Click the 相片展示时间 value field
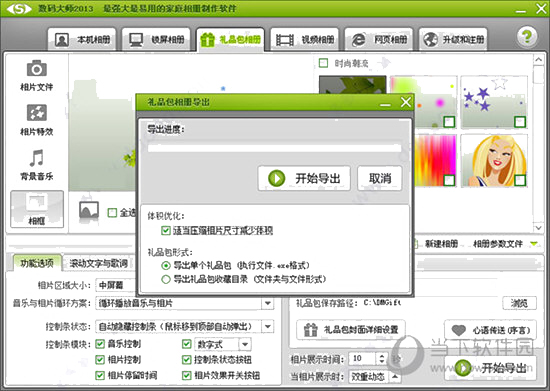This screenshot has width=550, height=391. click(363, 358)
